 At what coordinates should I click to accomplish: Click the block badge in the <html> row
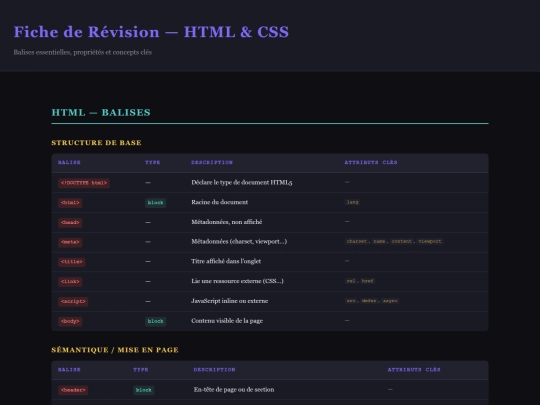tap(155, 202)
